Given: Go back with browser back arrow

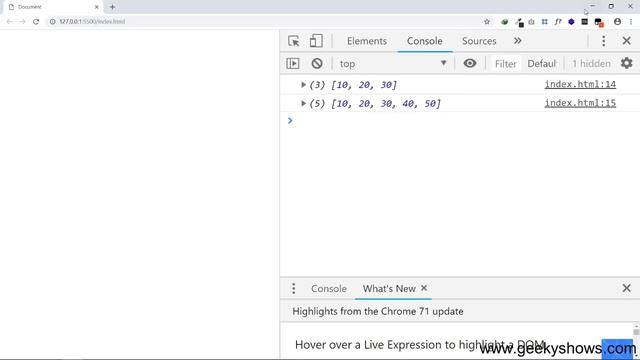Looking at the screenshot, I should pyautogui.click(x=9, y=22).
